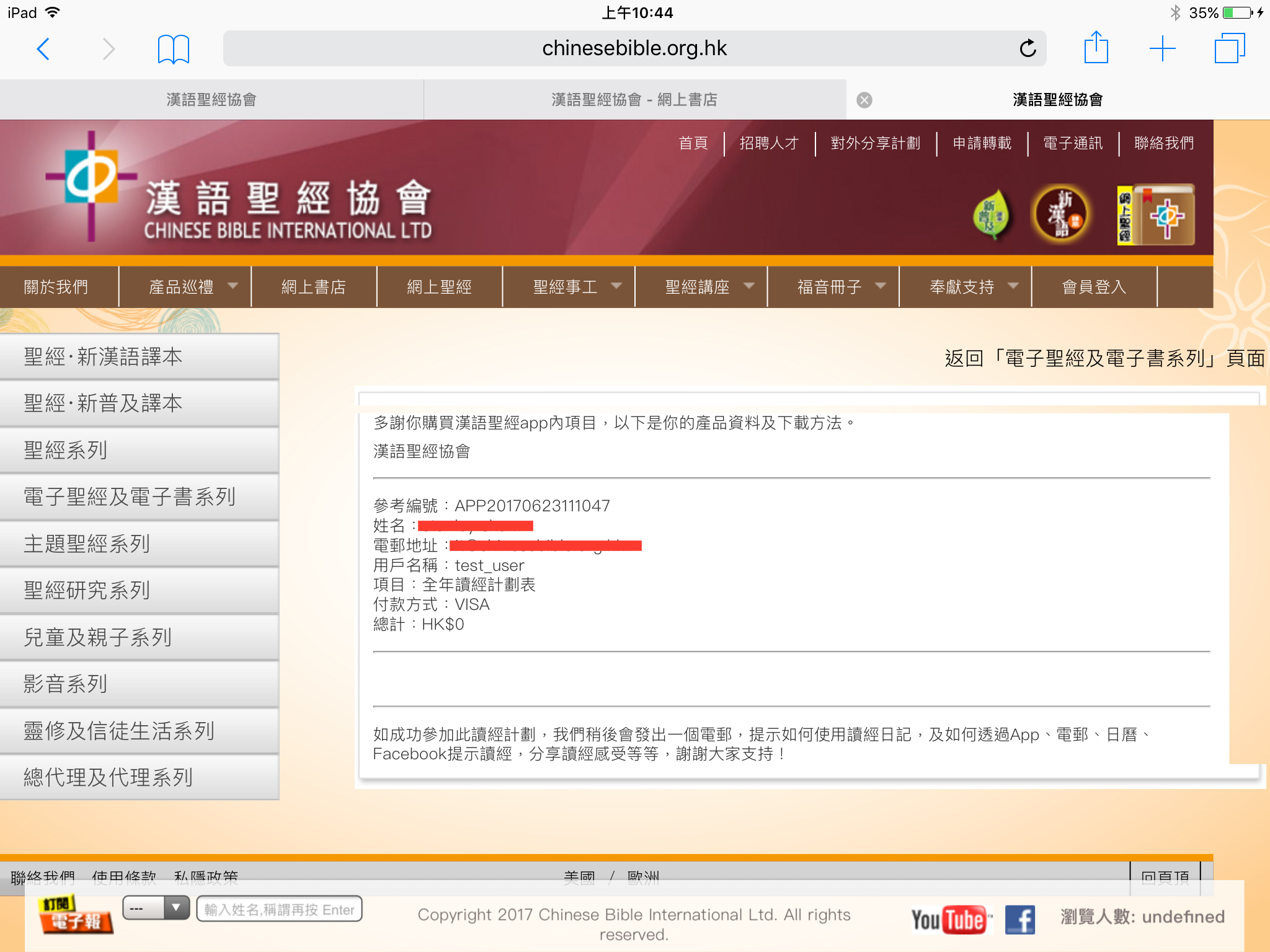This screenshot has height=952, width=1270.
Task: Open the 會員登入 menu item
Action: (x=1095, y=287)
